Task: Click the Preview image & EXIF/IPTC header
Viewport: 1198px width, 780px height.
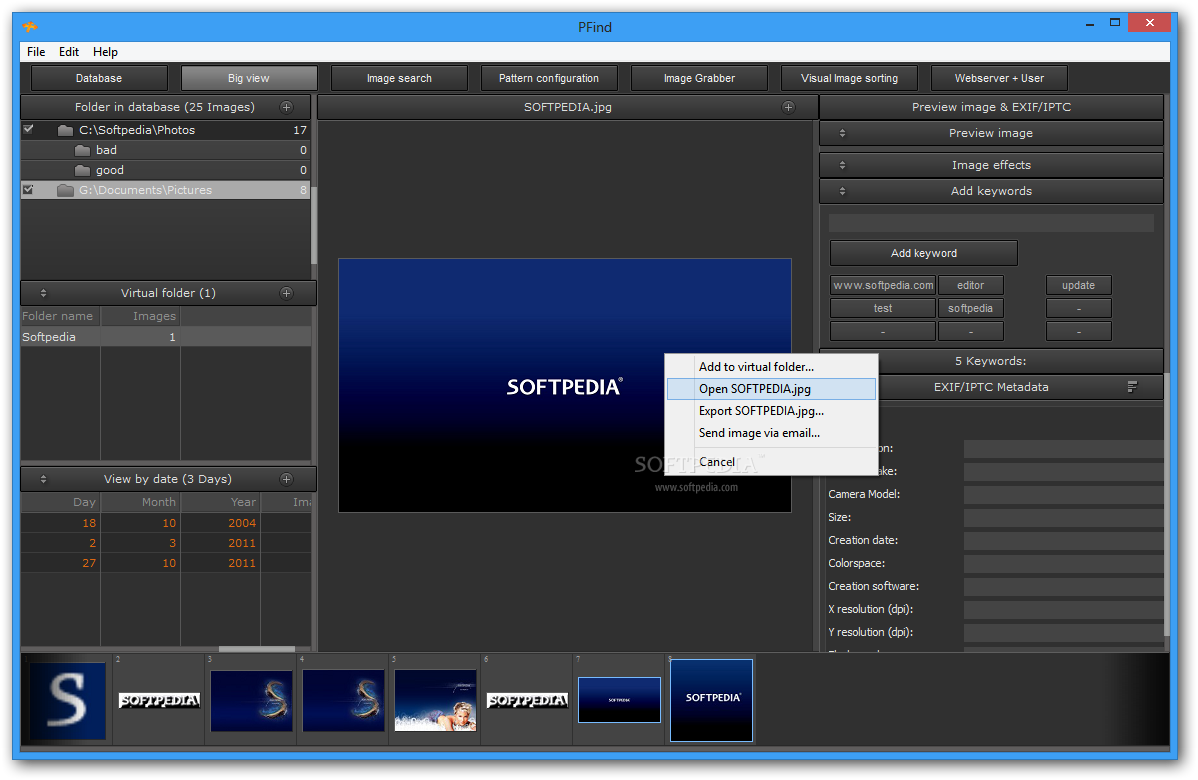Action: pos(991,107)
